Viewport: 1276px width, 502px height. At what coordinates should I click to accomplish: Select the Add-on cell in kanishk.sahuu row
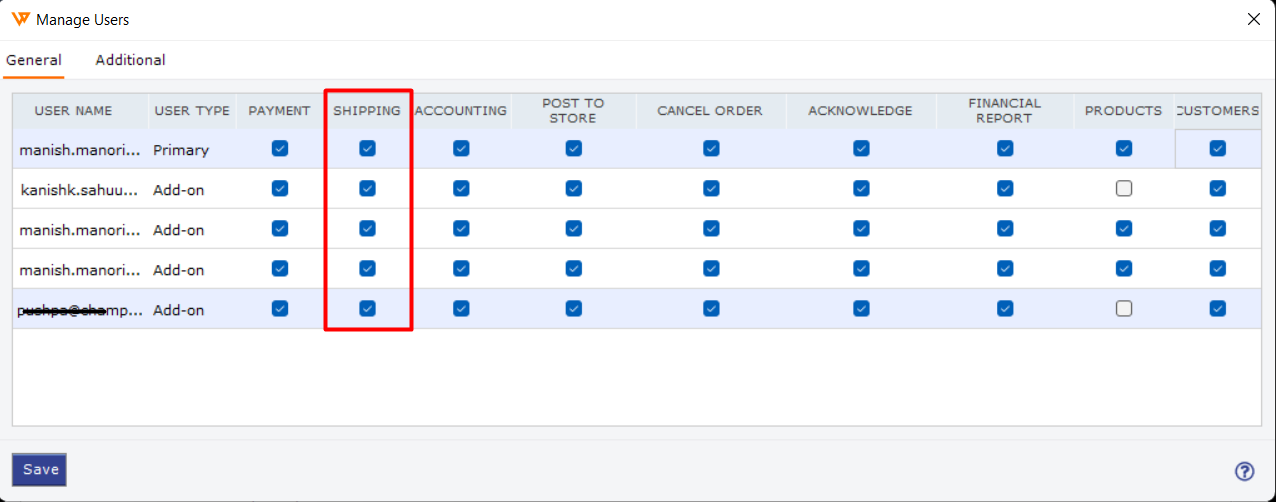click(x=192, y=189)
